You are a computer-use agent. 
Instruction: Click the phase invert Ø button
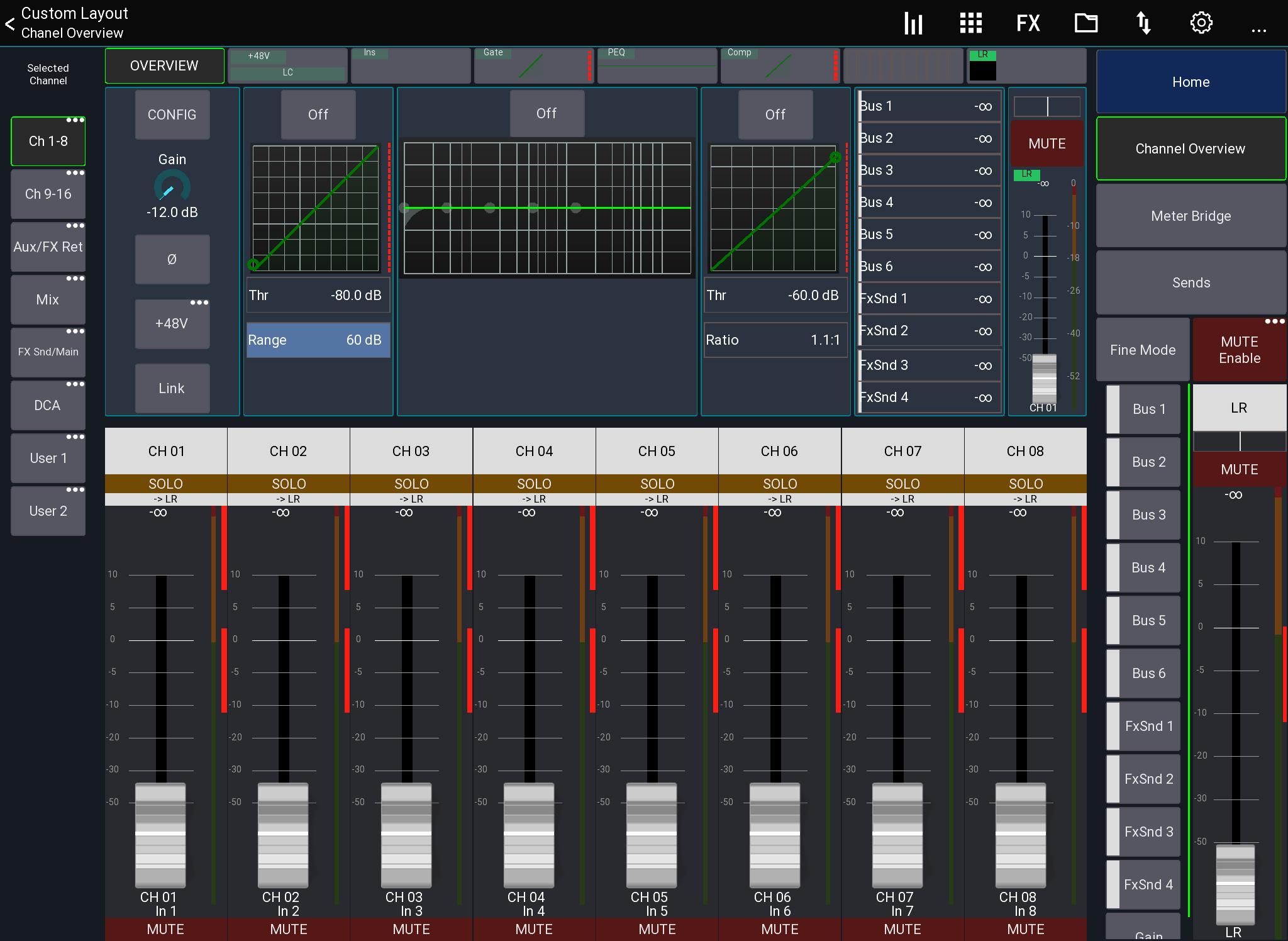point(172,259)
